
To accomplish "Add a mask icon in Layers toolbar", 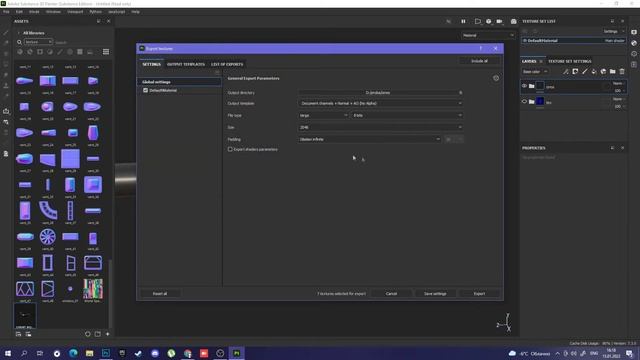I will [x=575, y=71].
